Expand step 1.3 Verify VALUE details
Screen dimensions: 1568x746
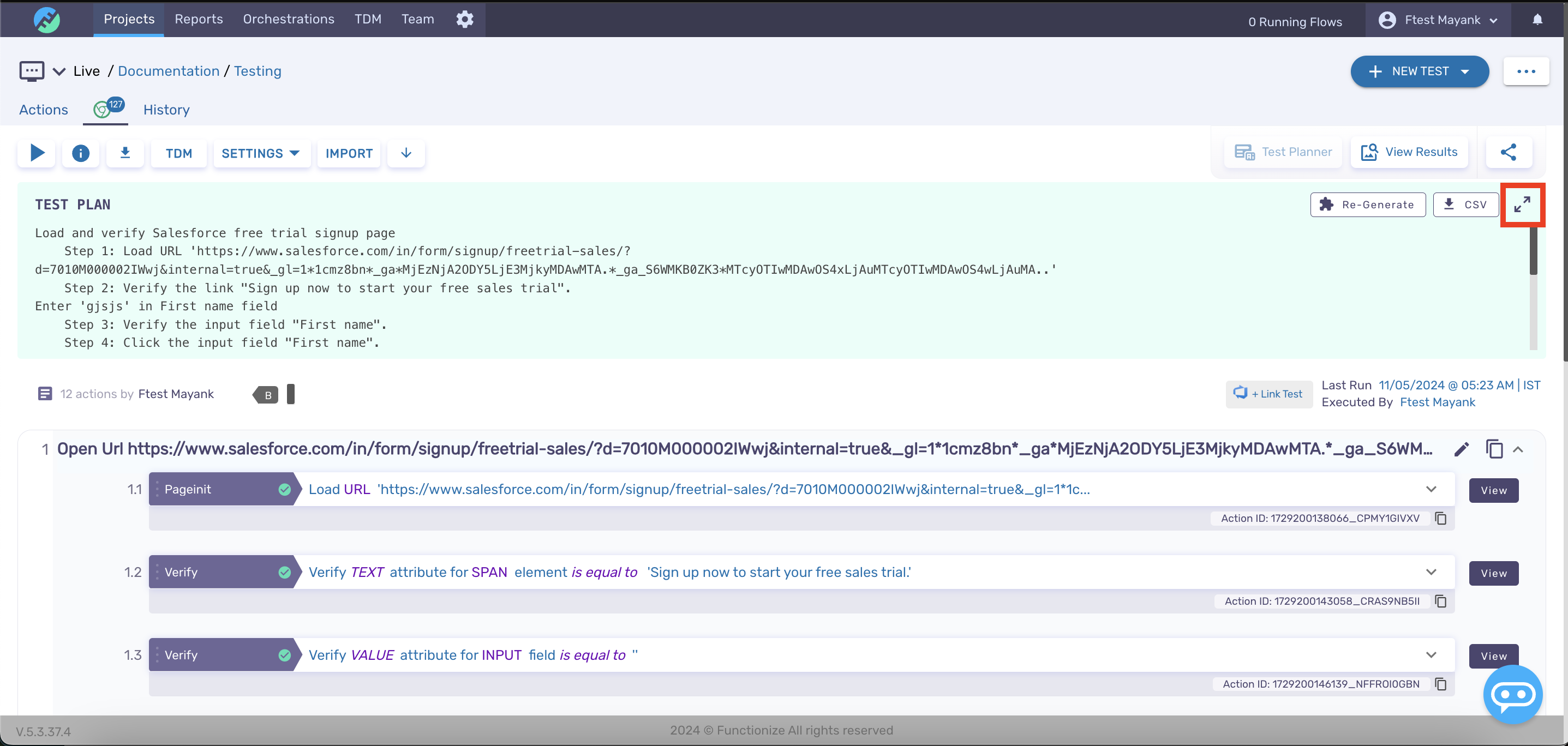[x=1431, y=655]
